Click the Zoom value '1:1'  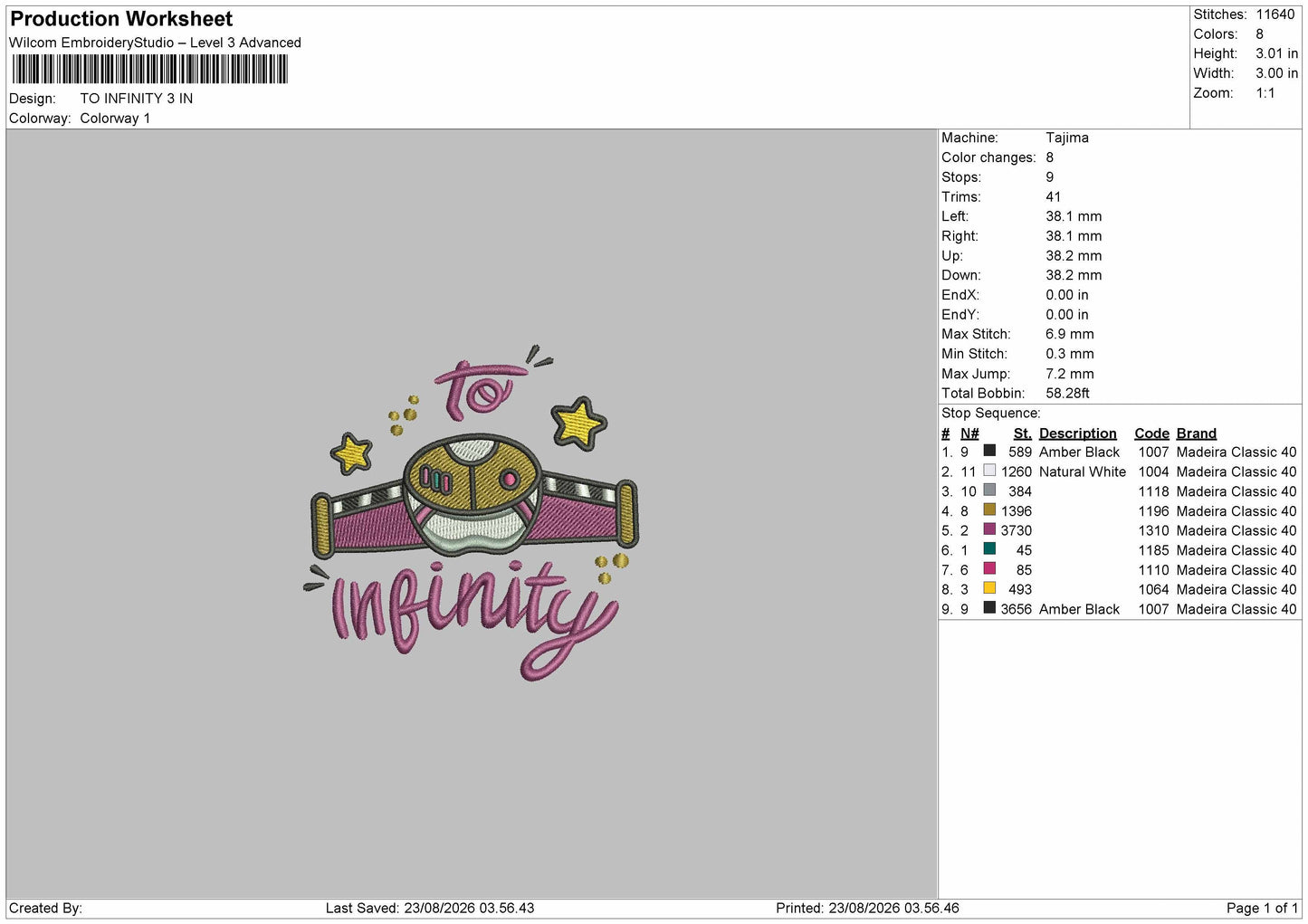[x=1265, y=93]
